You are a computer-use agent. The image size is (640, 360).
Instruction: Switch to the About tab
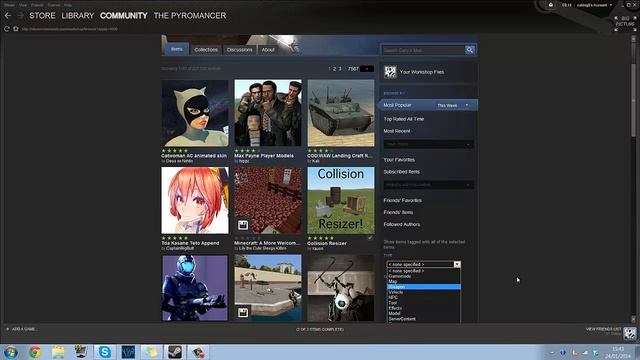click(268, 49)
